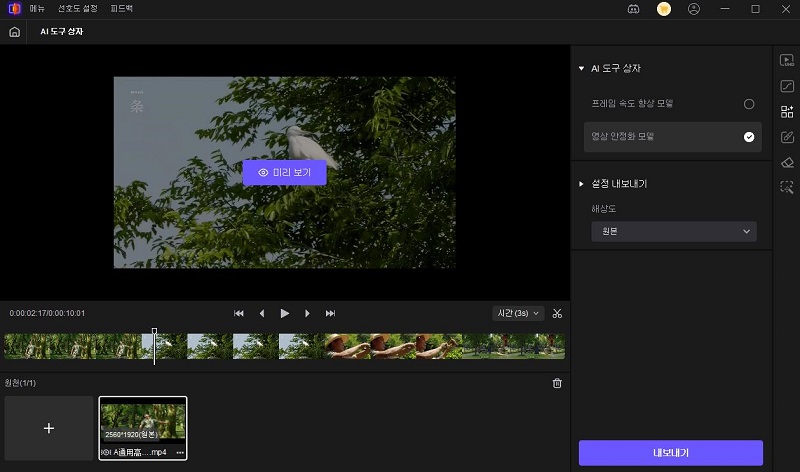Click the home icon

[14, 32]
